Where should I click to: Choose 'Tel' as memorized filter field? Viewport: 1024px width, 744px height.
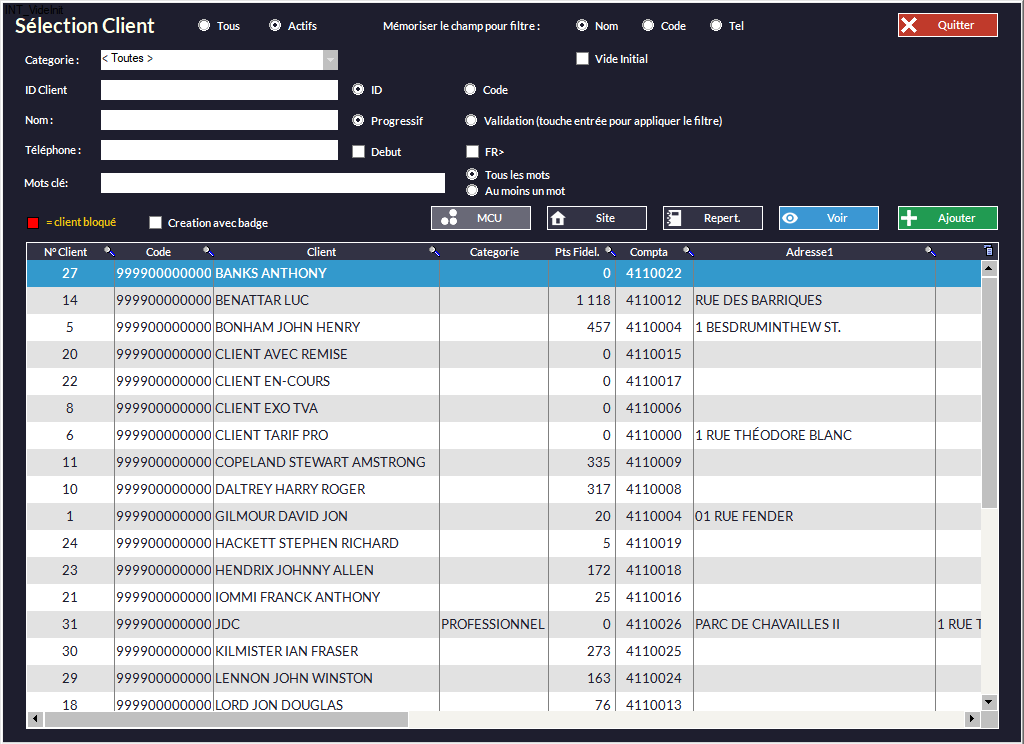[x=716, y=26]
